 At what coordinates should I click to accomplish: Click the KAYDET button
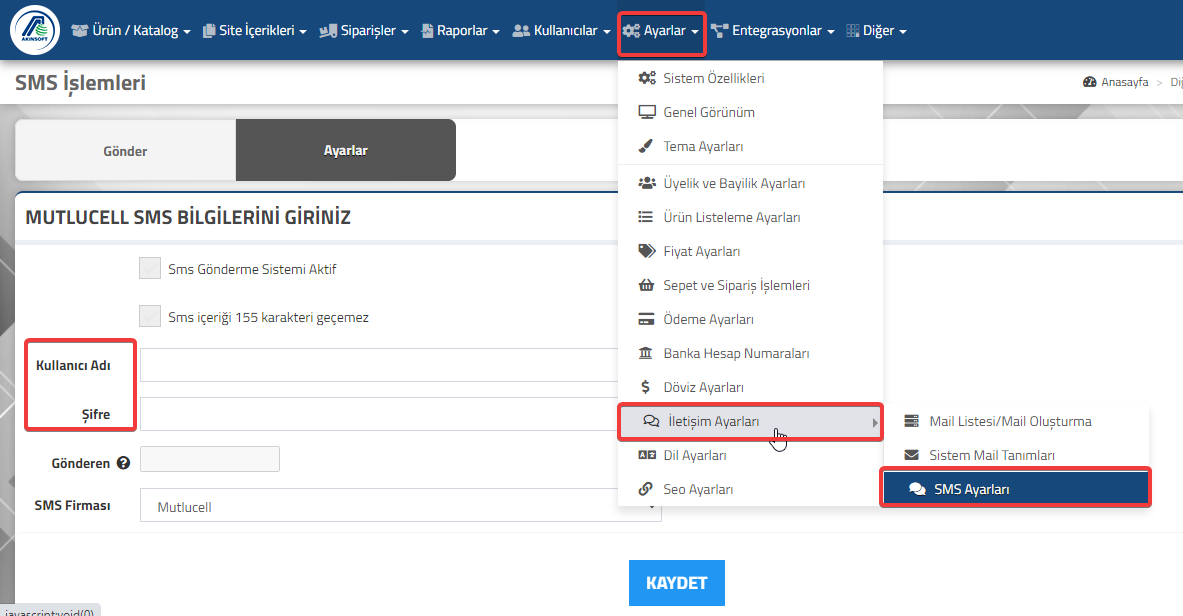tap(677, 583)
